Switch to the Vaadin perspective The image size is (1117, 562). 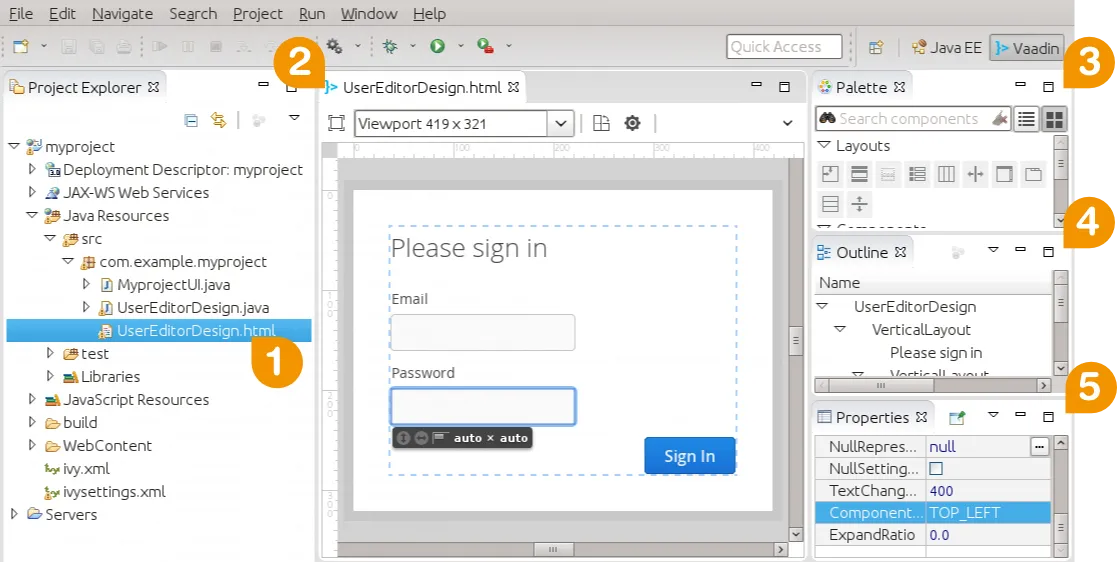(1027, 48)
